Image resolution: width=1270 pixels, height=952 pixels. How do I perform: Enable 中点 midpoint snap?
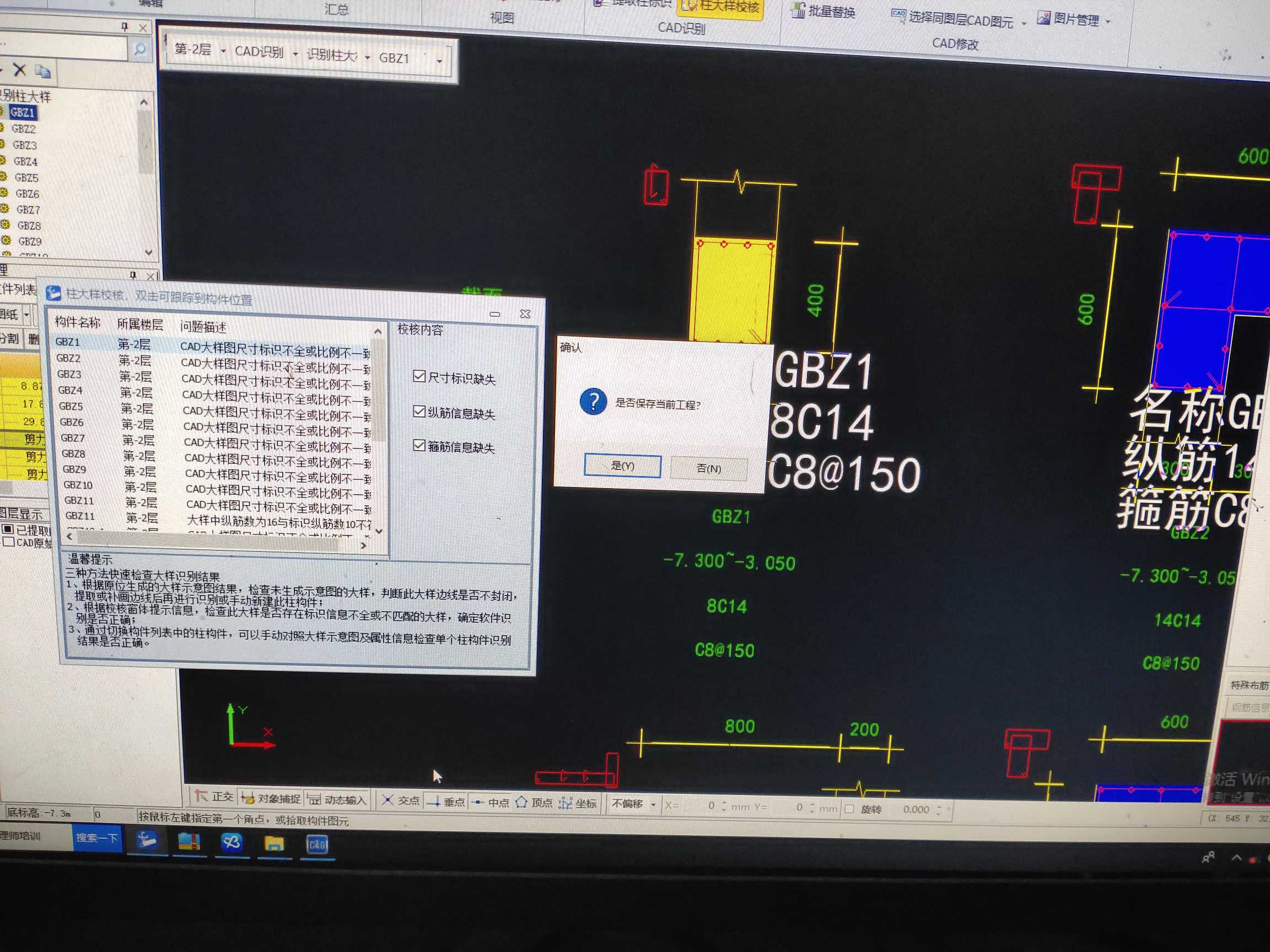click(491, 802)
